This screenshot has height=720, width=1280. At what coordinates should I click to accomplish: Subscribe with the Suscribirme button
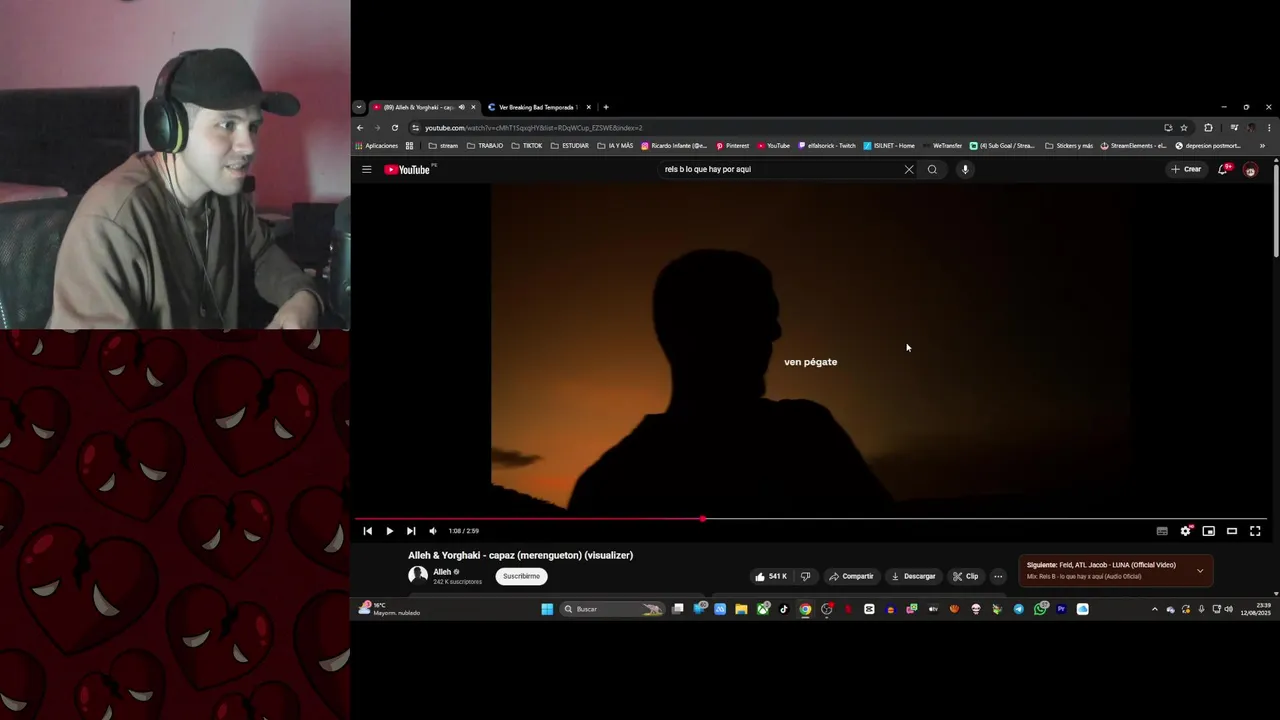[x=521, y=576]
